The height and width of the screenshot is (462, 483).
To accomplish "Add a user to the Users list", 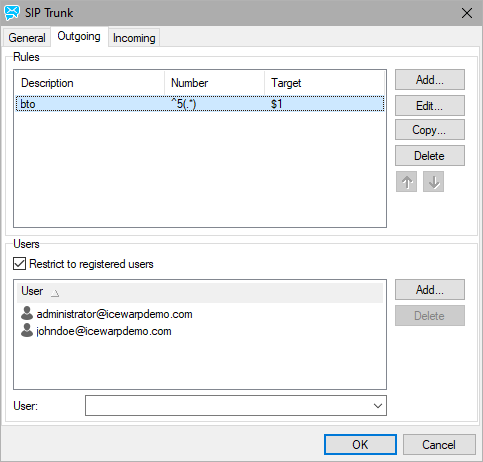I will (430, 290).
